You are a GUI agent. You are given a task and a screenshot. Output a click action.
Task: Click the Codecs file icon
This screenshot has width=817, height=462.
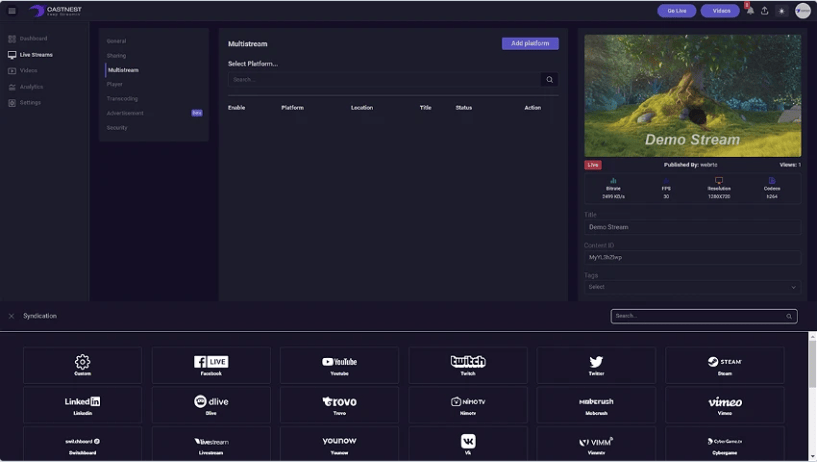[772, 180]
